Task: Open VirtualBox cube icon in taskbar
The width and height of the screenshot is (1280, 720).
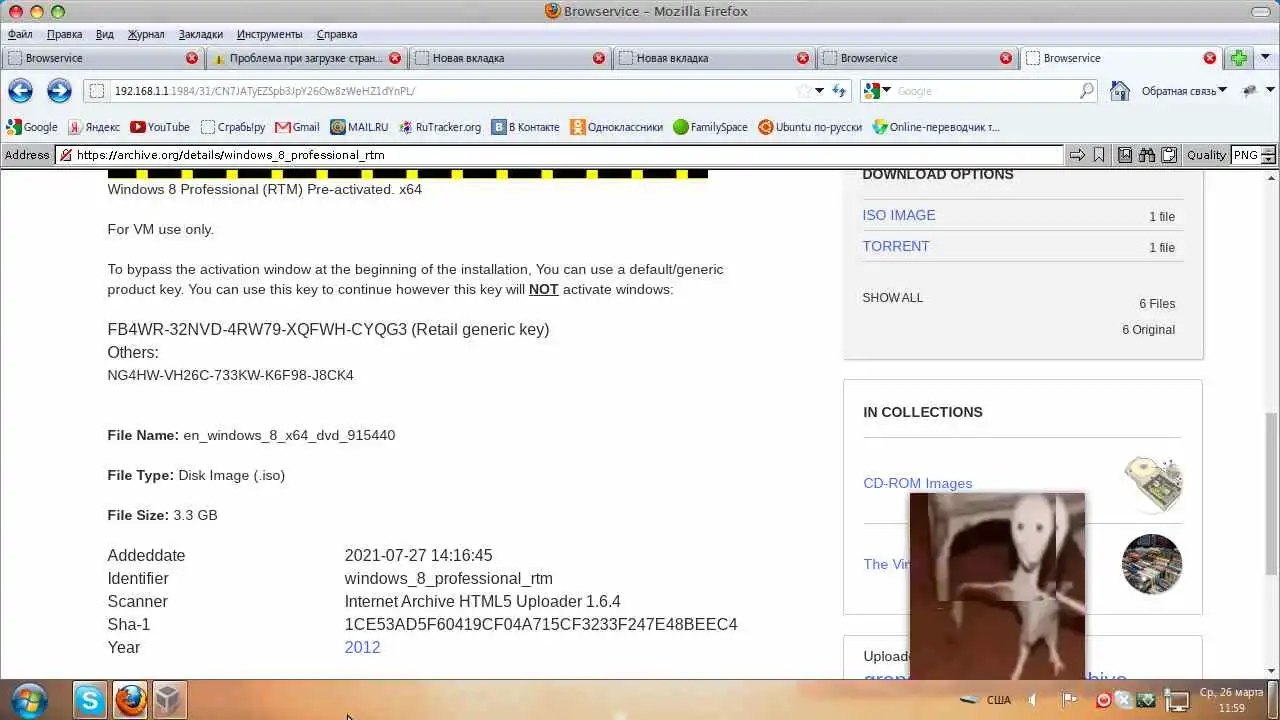Action: 168,700
